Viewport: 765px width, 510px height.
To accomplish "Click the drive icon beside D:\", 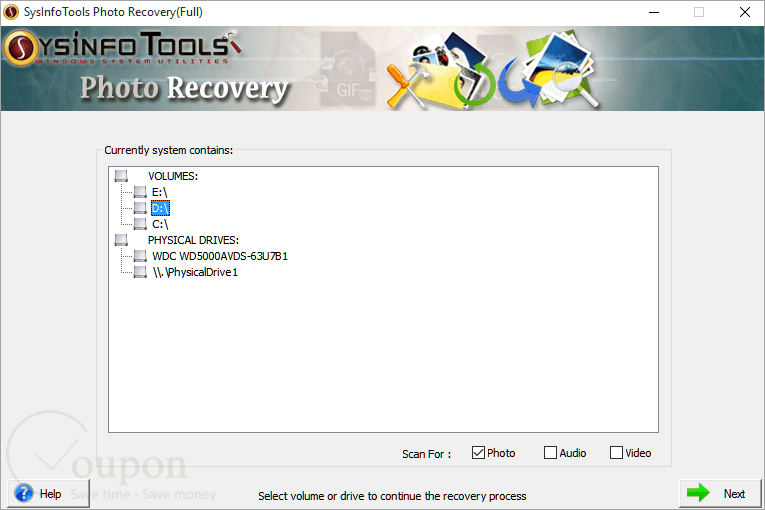I will click(140, 208).
